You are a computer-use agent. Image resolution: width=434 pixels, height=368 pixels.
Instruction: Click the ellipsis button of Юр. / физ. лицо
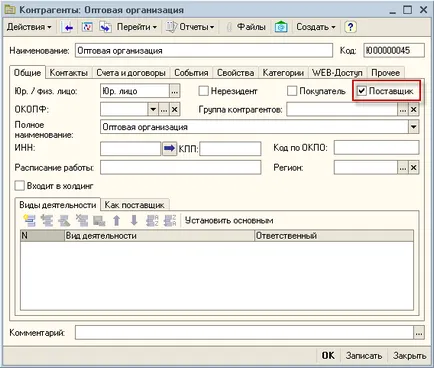174,91
